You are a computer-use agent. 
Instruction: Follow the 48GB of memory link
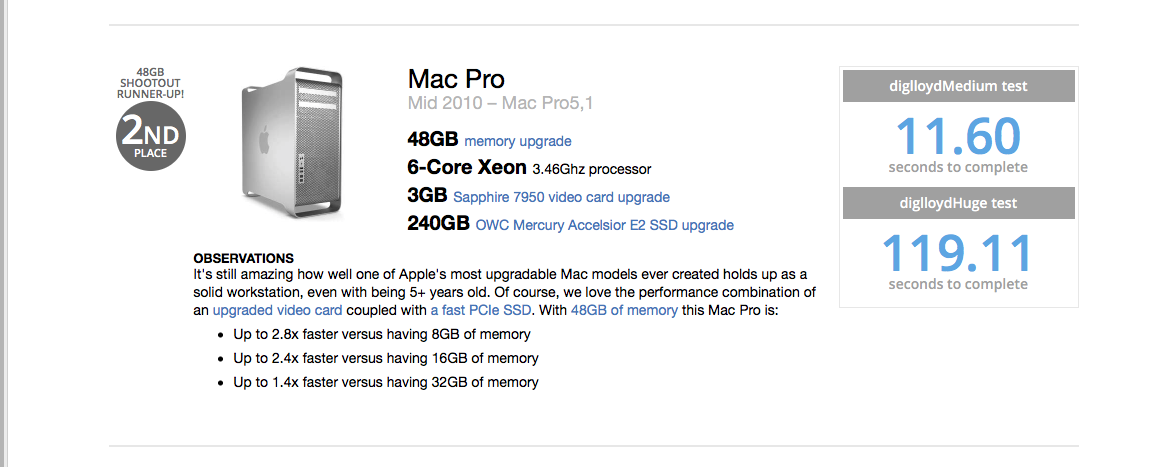tap(624, 310)
